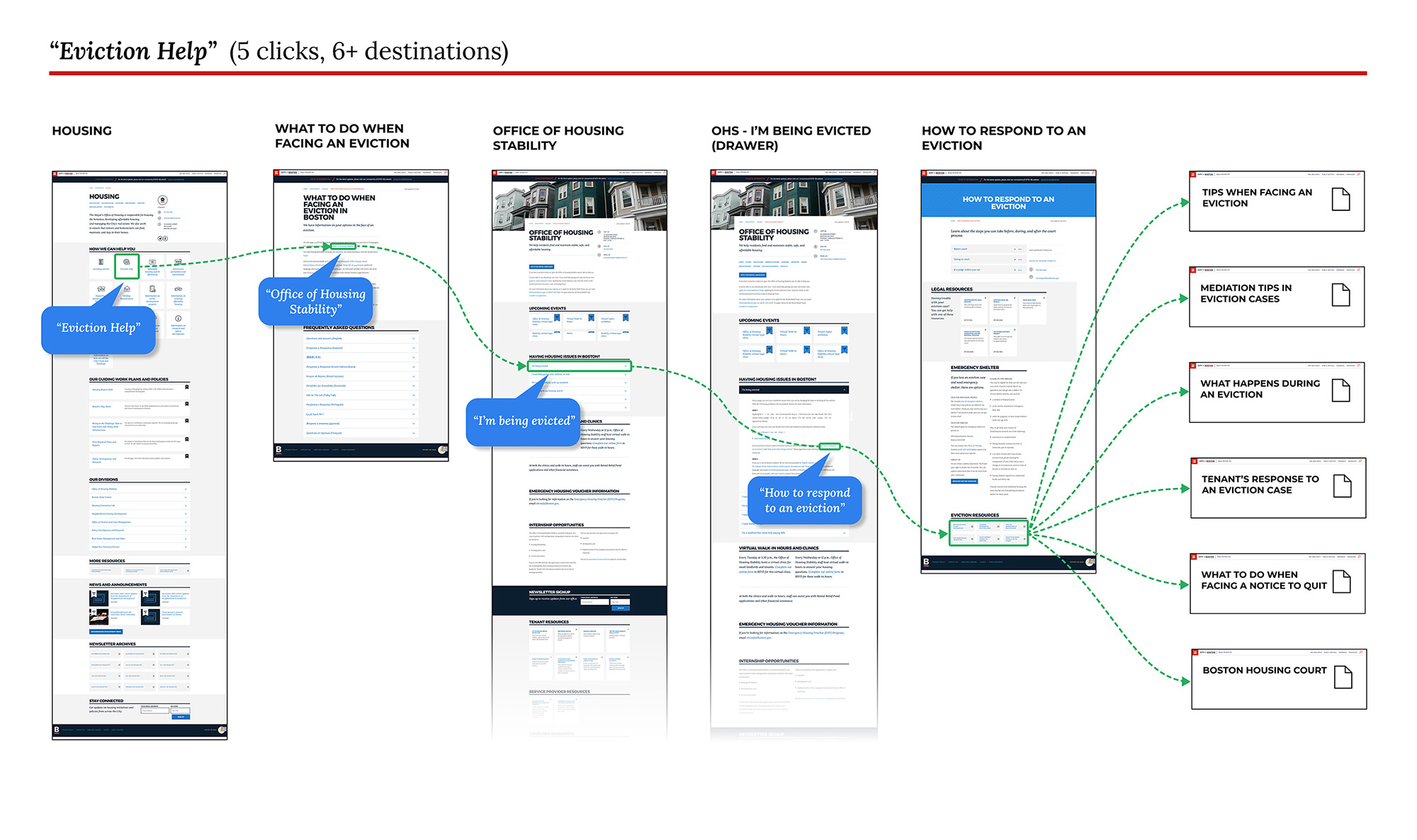Click the 'I'm being evicted' blue callout bubble

(x=523, y=421)
